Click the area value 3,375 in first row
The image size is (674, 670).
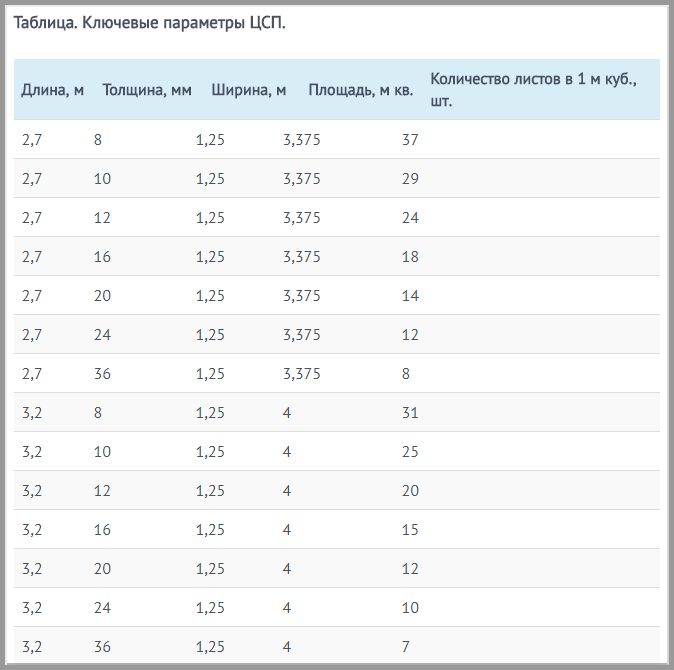[301, 140]
